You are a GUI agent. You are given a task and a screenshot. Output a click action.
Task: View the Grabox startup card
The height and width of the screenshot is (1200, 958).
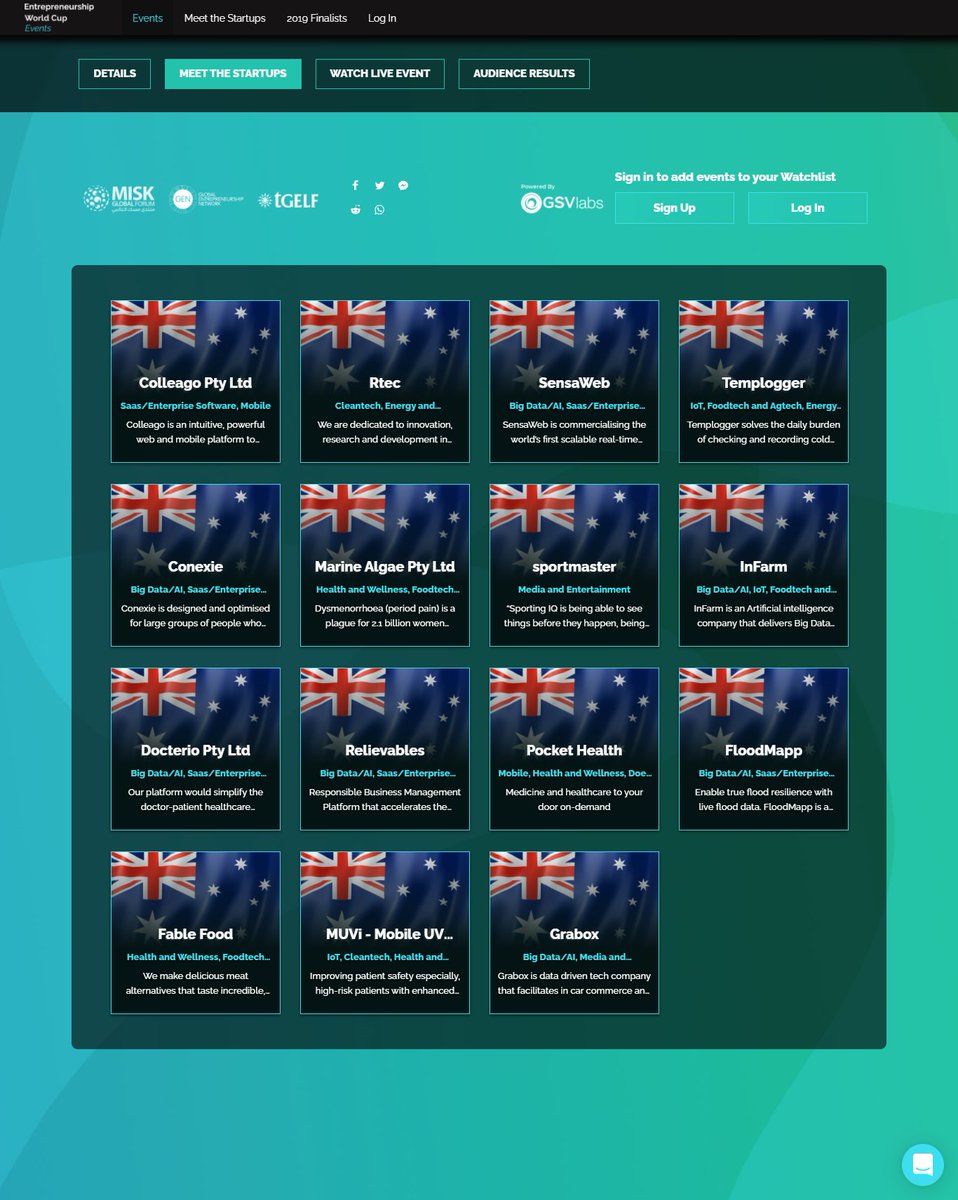[x=573, y=931]
